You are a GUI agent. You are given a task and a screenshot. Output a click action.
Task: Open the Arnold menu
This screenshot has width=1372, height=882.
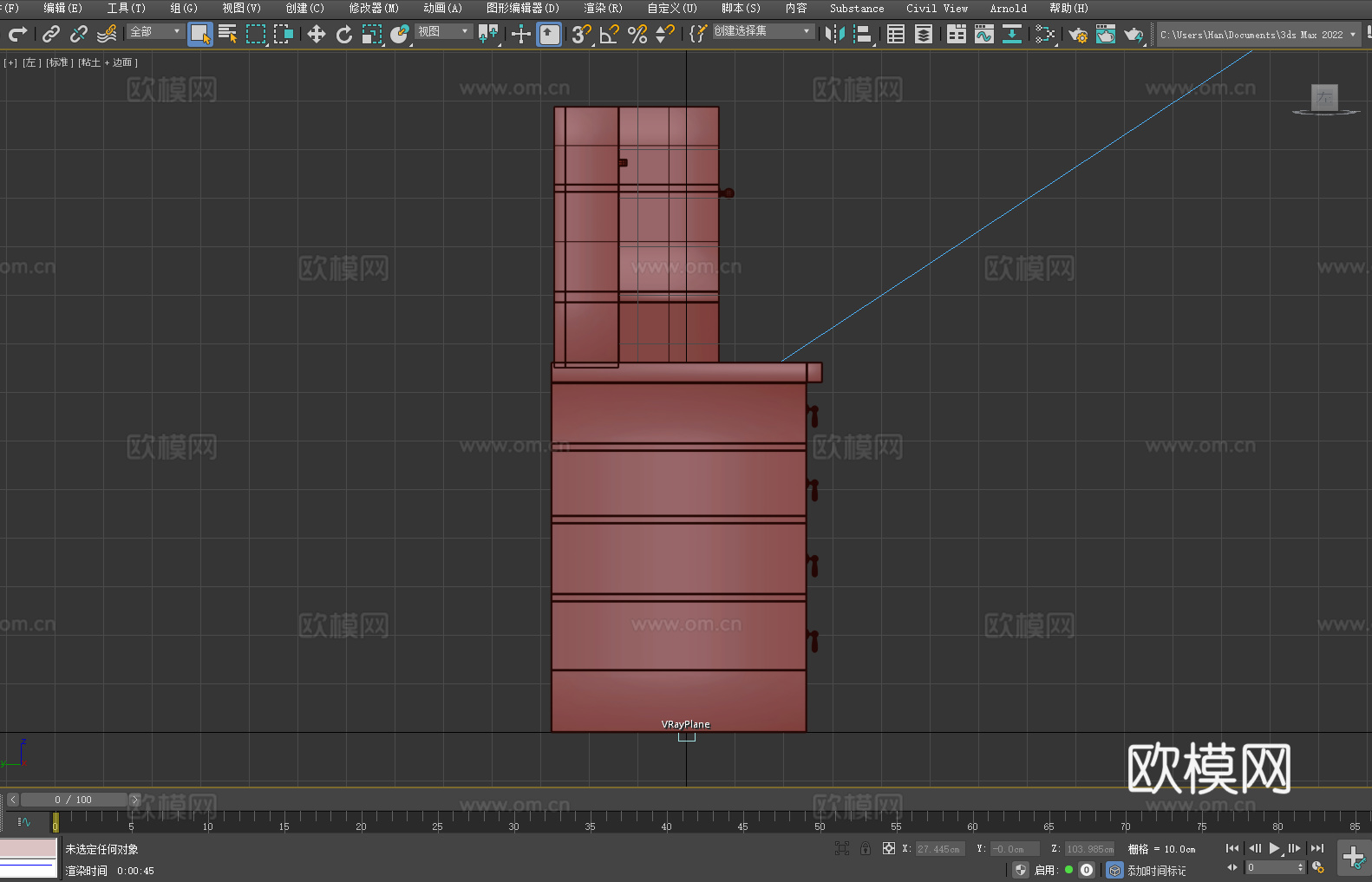pyautogui.click(x=1009, y=8)
